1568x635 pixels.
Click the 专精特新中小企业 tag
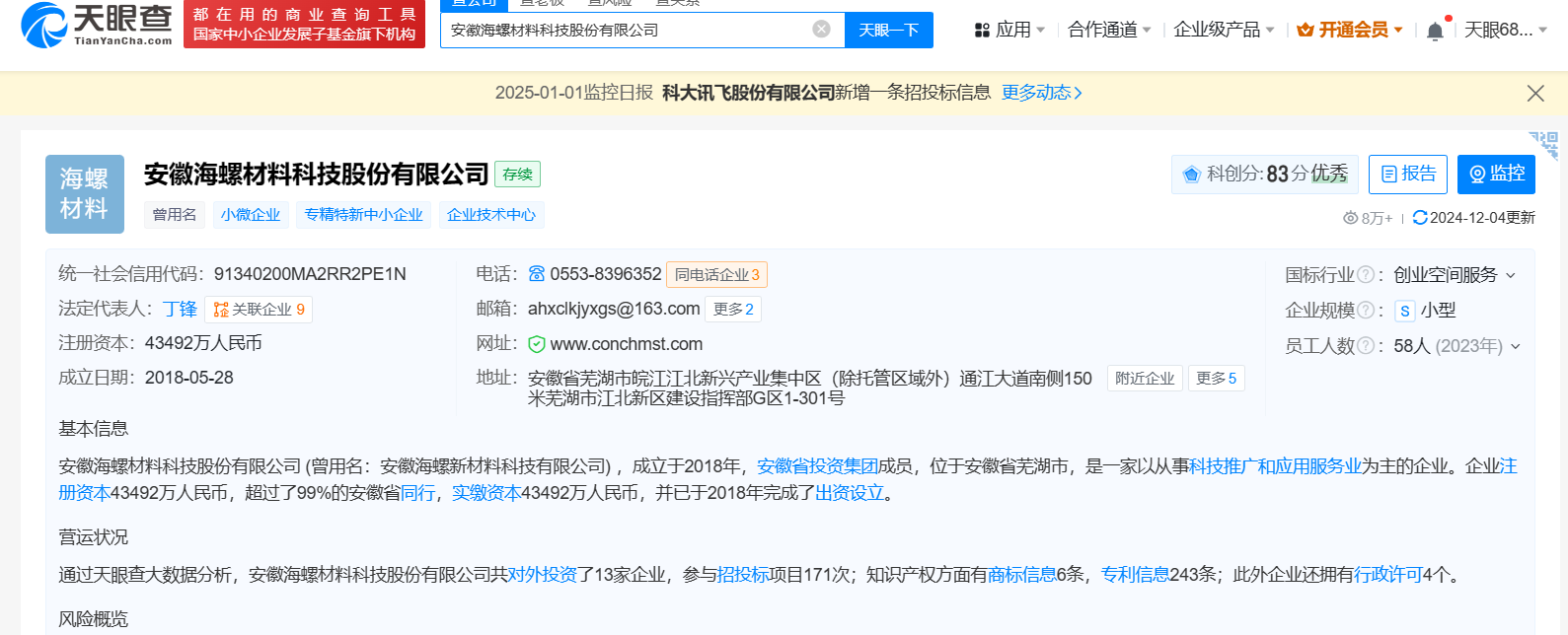pyautogui.click(x=364, y=215)
